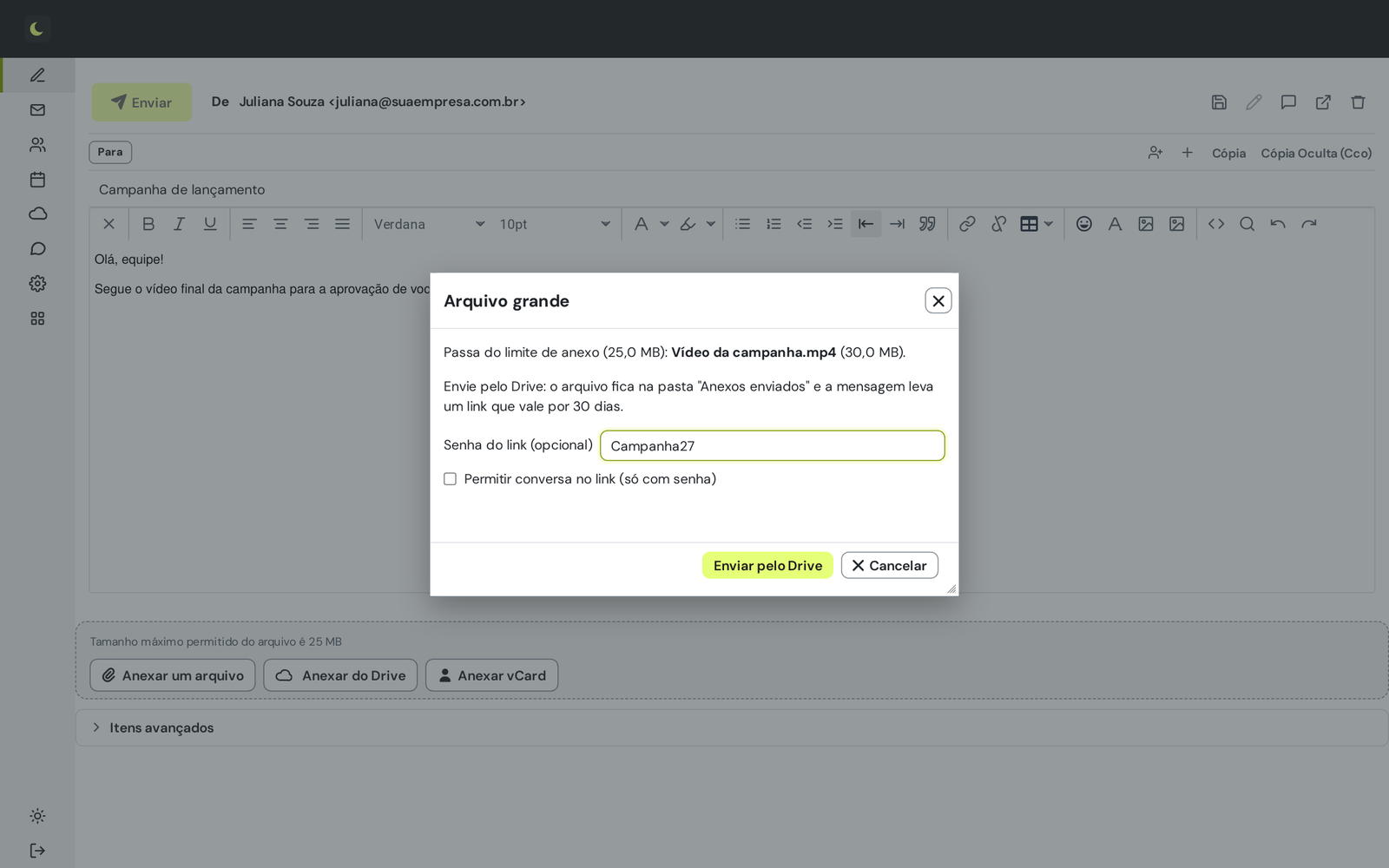Image resolution: width=1389 pixels, height=868 pixels.
Task: Insert an emoji from the editor toolbar
Action: tap(1084, 224)
